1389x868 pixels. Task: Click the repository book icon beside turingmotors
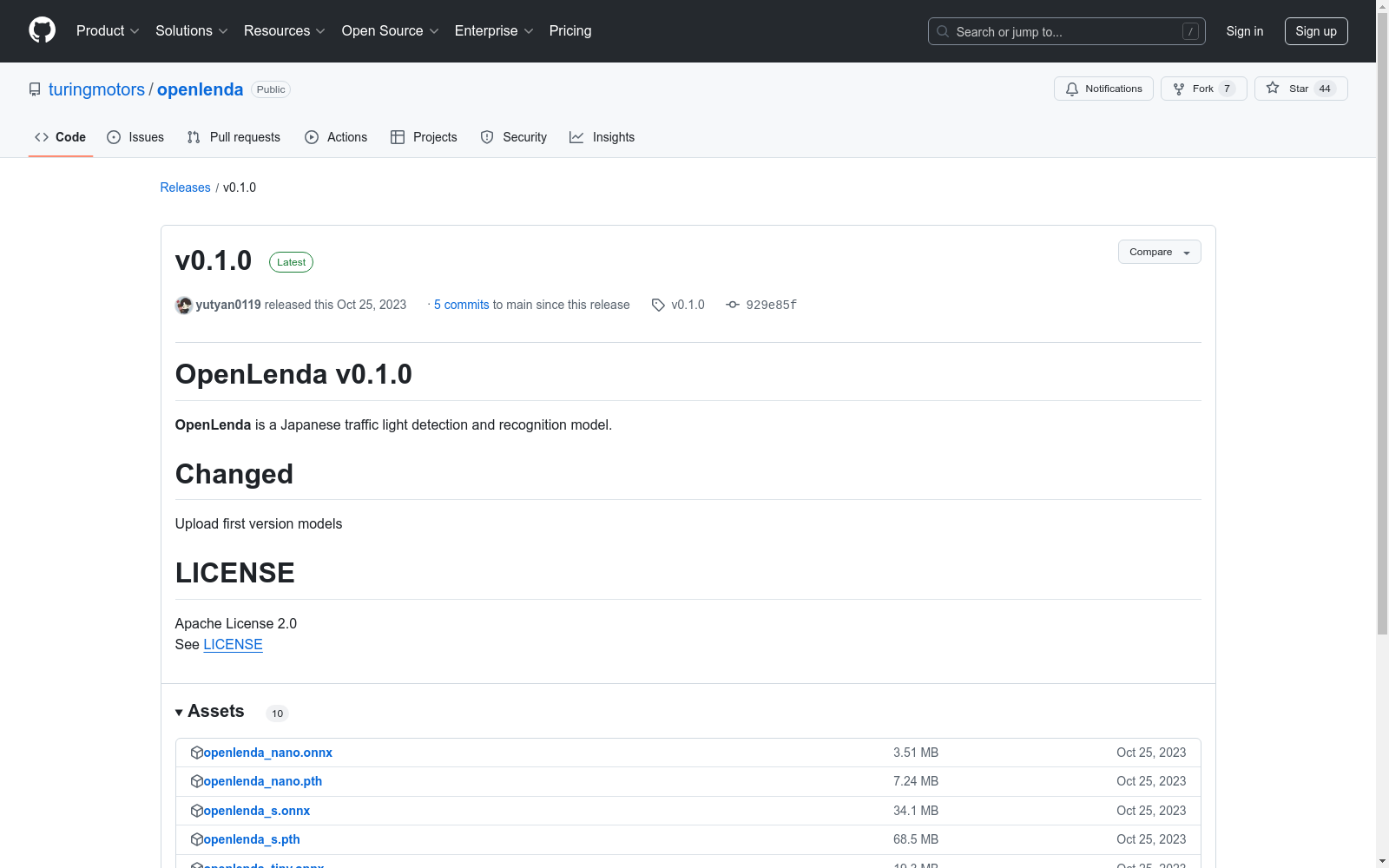tap(35, 89)
